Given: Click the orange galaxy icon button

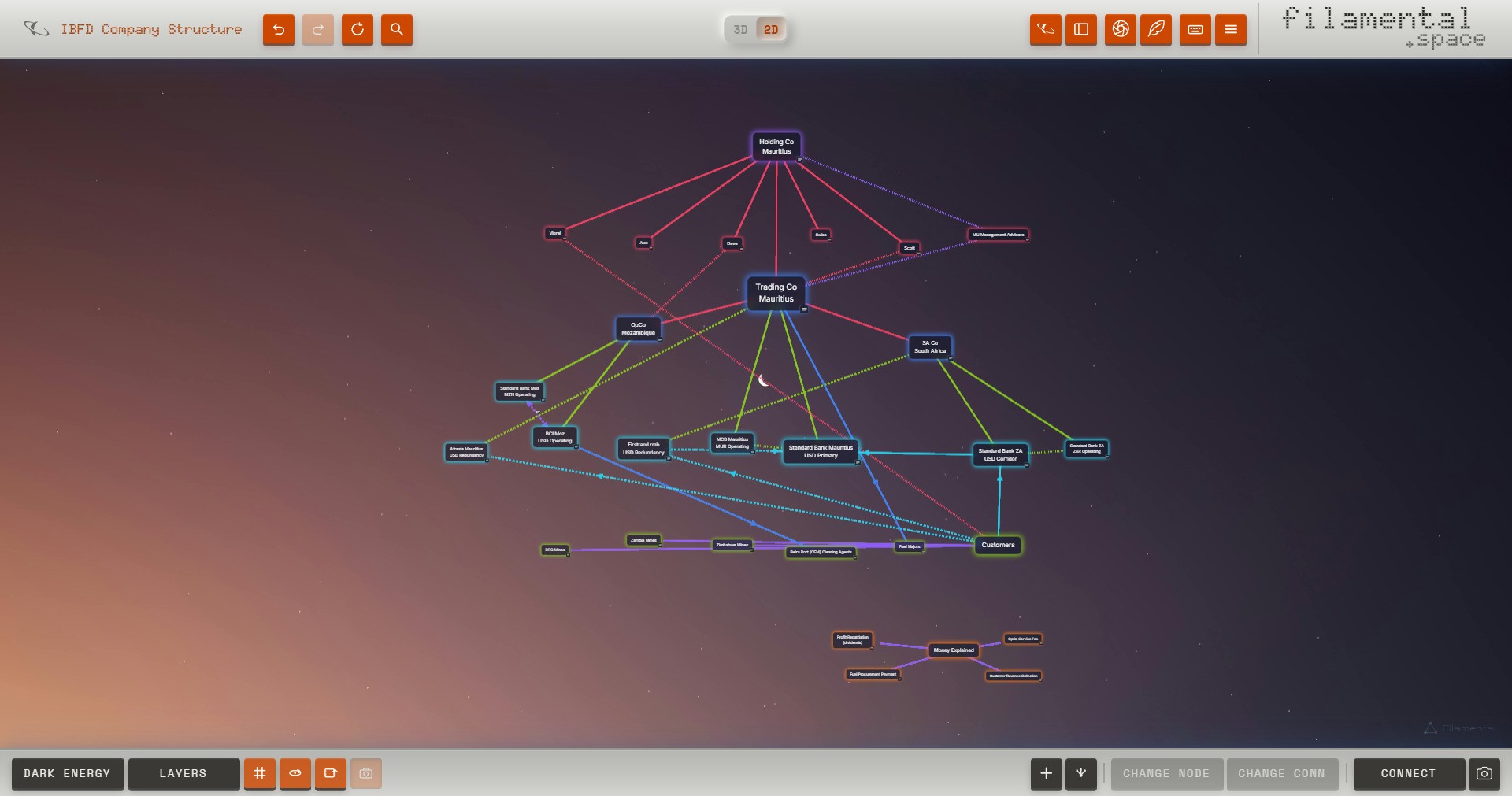Looking at the screenshot, I should click(1045, 30).
